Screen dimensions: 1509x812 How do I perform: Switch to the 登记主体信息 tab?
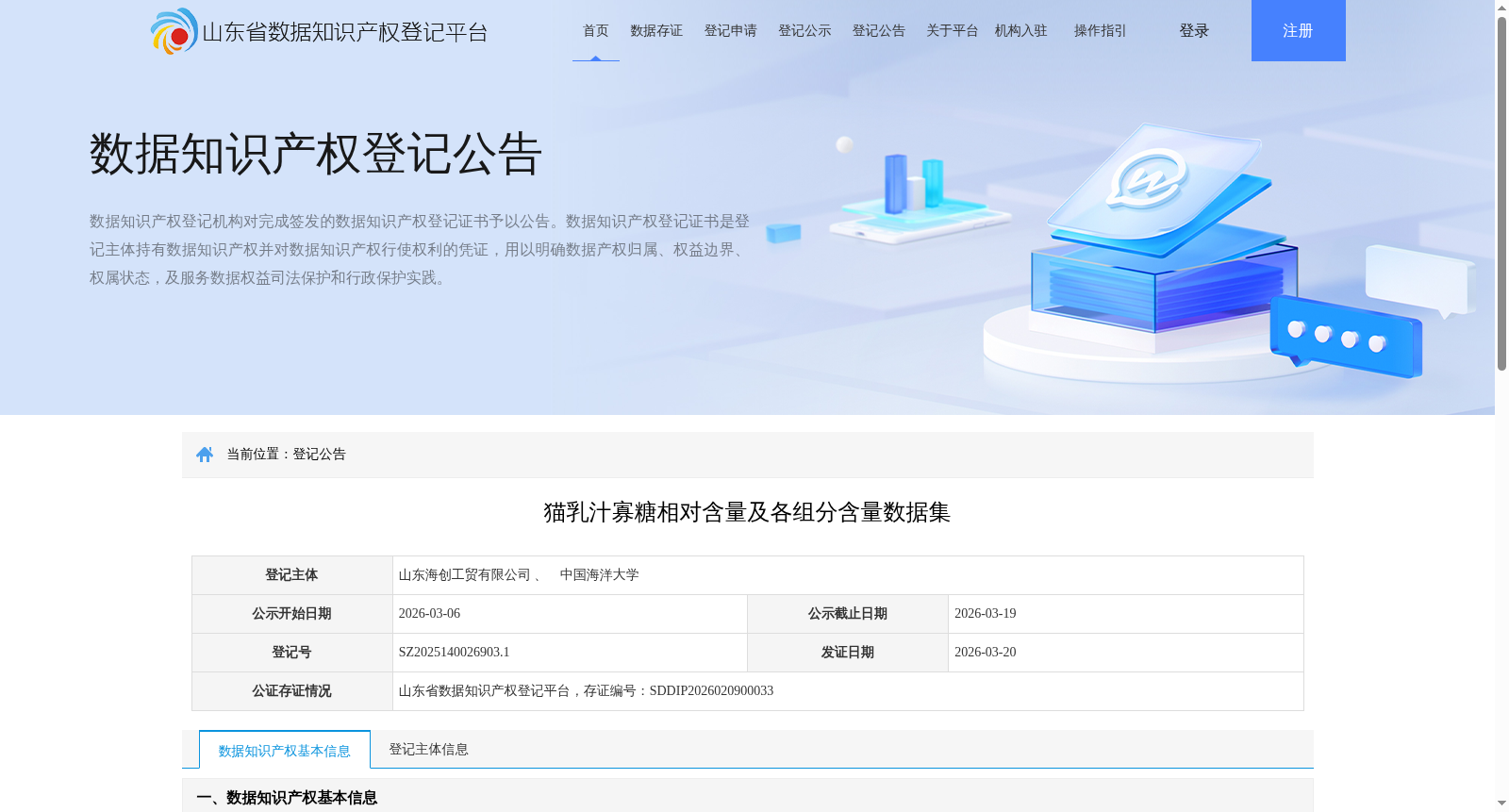pyautogui.click(x=429, y=750)
